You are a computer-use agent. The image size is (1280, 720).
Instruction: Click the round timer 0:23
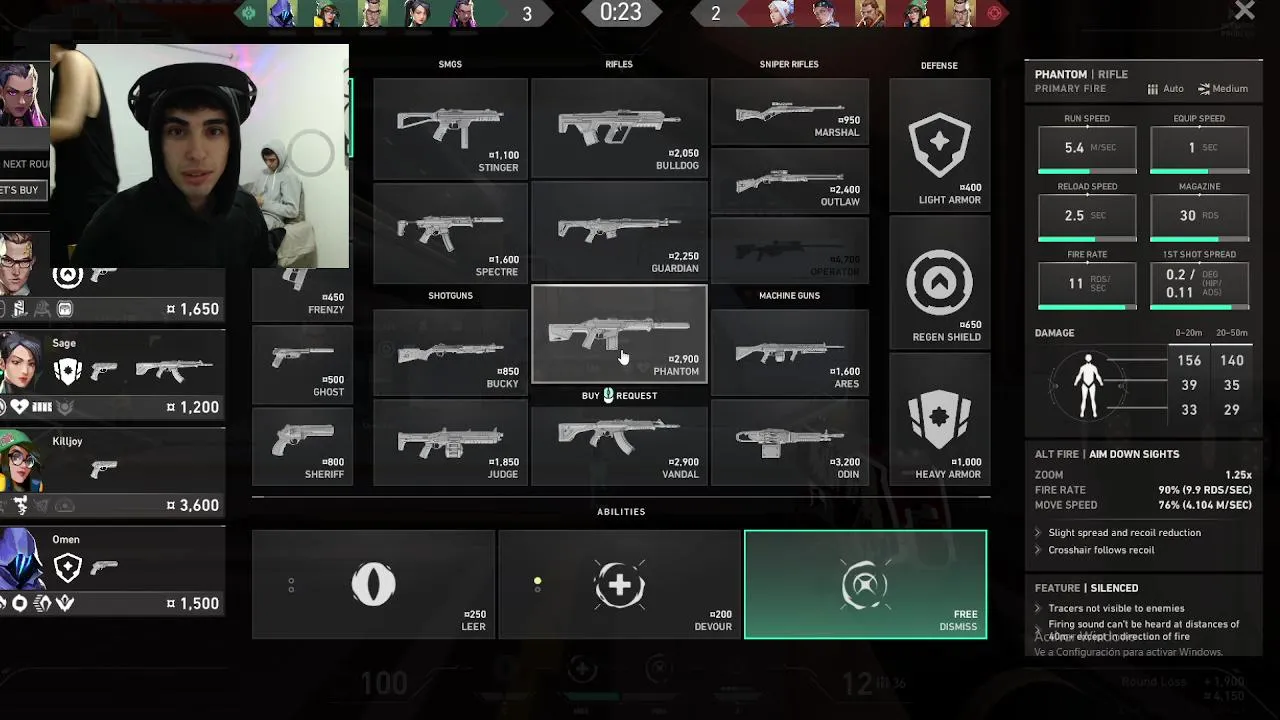(620, 13)
